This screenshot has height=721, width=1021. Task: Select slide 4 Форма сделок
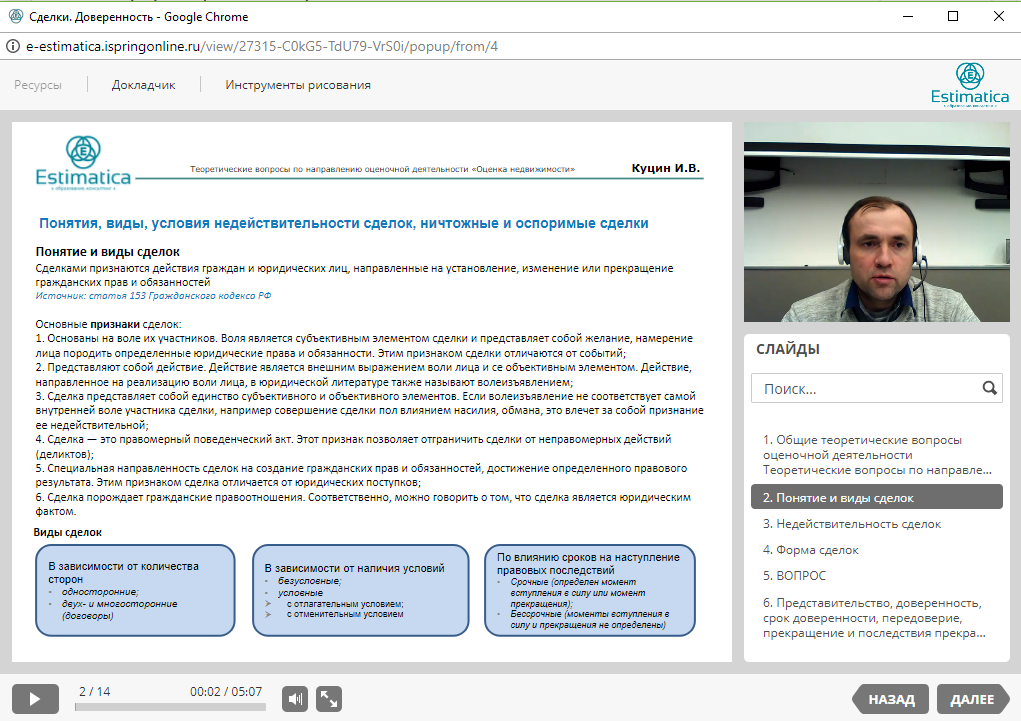pyautogui.click(x=876, y=550)
